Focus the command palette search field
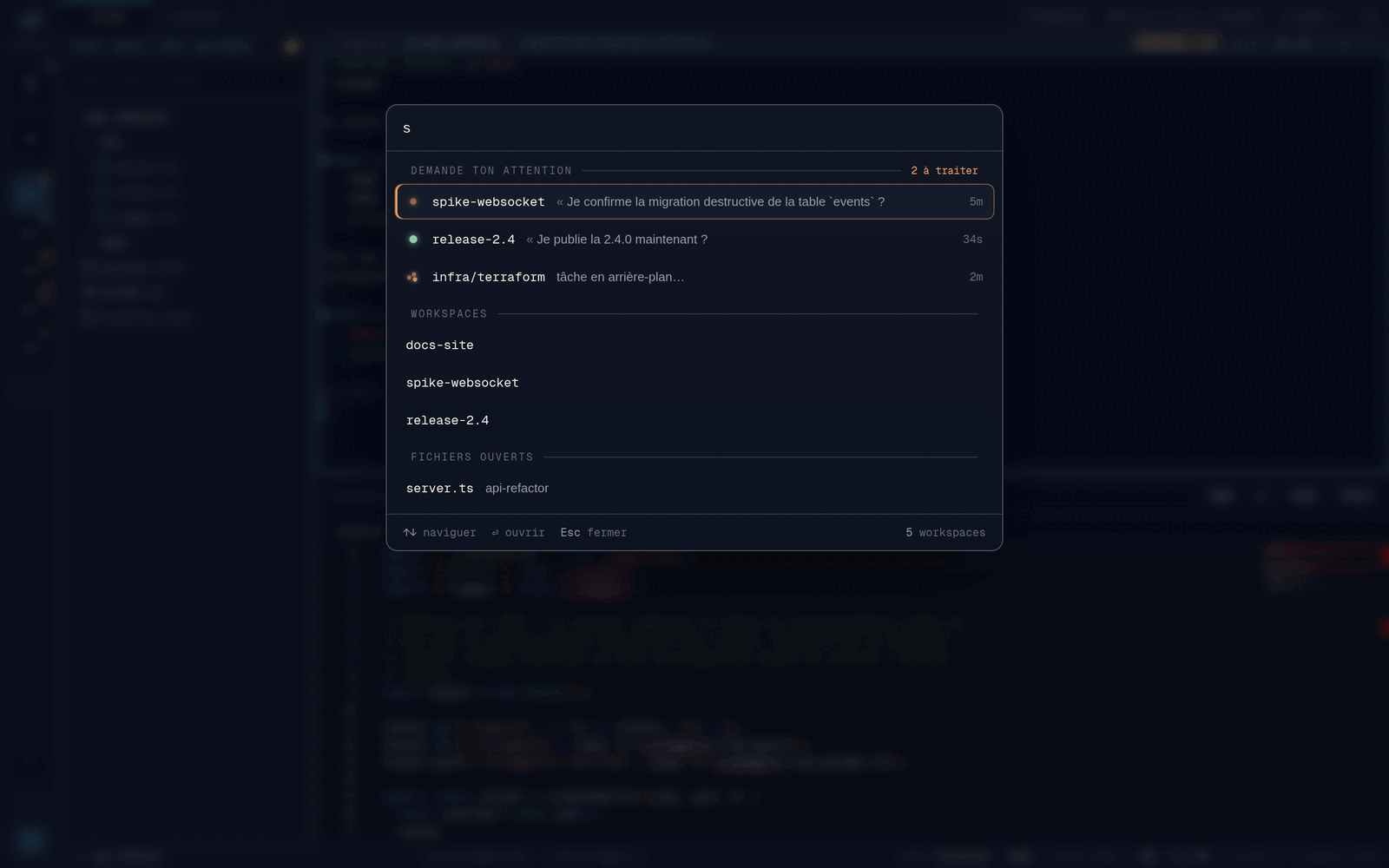The height and width of the screenshot is (868, 1389). click(x=694, y=128)
